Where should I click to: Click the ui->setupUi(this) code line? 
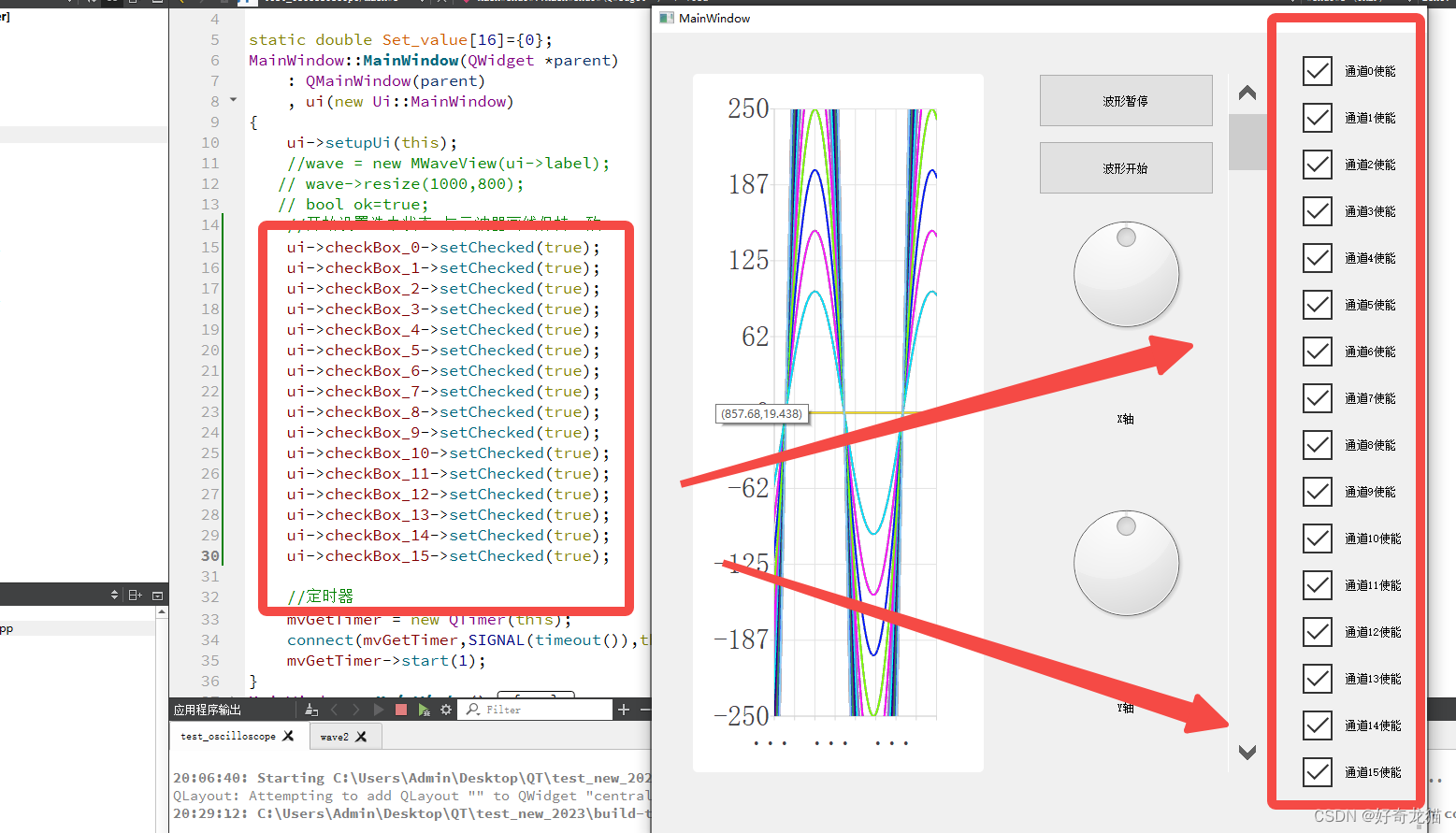click(372, 143)
